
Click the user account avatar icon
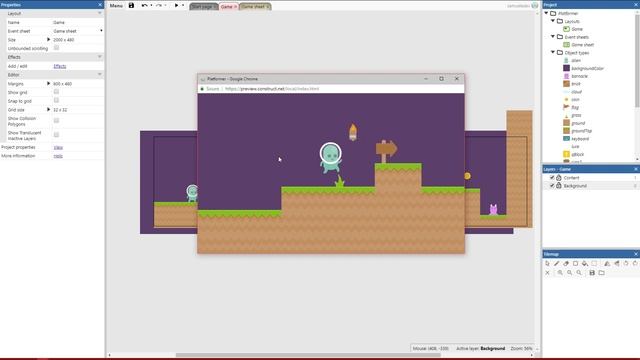tap(535, 6)
